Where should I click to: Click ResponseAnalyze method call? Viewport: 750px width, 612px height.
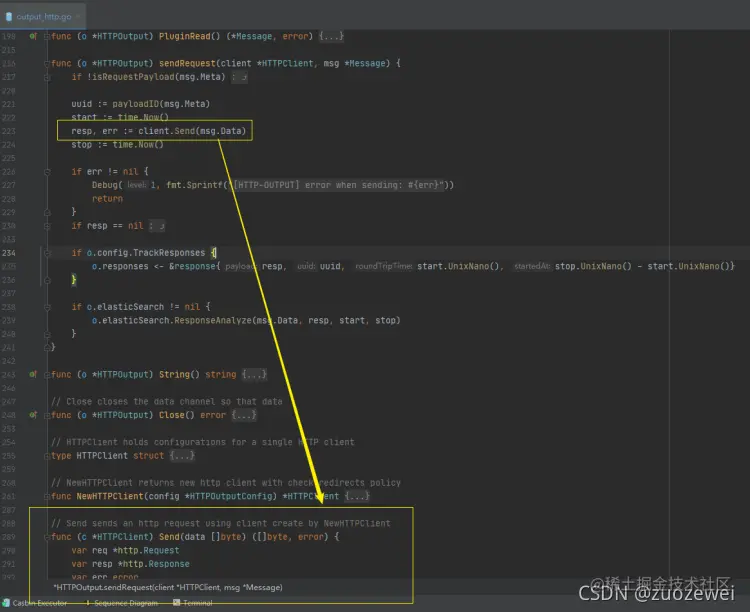click(213, 321)
